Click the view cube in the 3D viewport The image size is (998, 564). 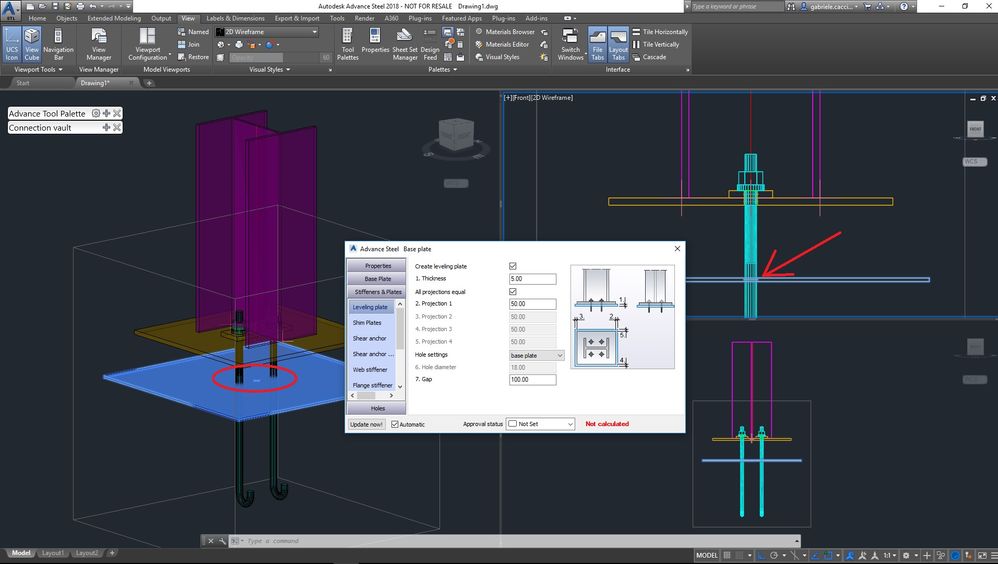tap(456, 135)
